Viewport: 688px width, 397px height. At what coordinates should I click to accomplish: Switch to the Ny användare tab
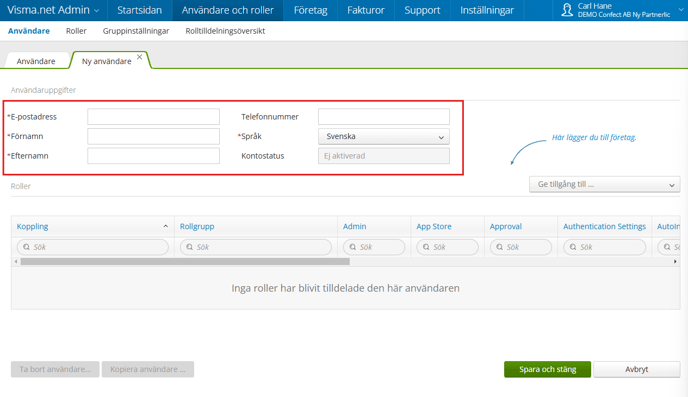(107, 61)
